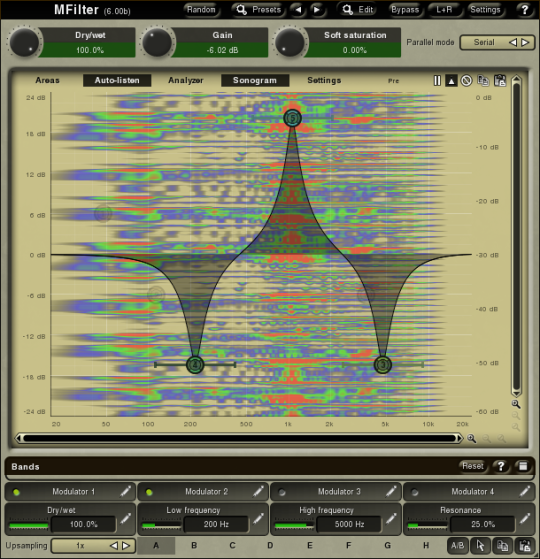Viewport: 540px width, 559px height.
Task: Open Bands panel help question mark
Action: tap(501, 466)
